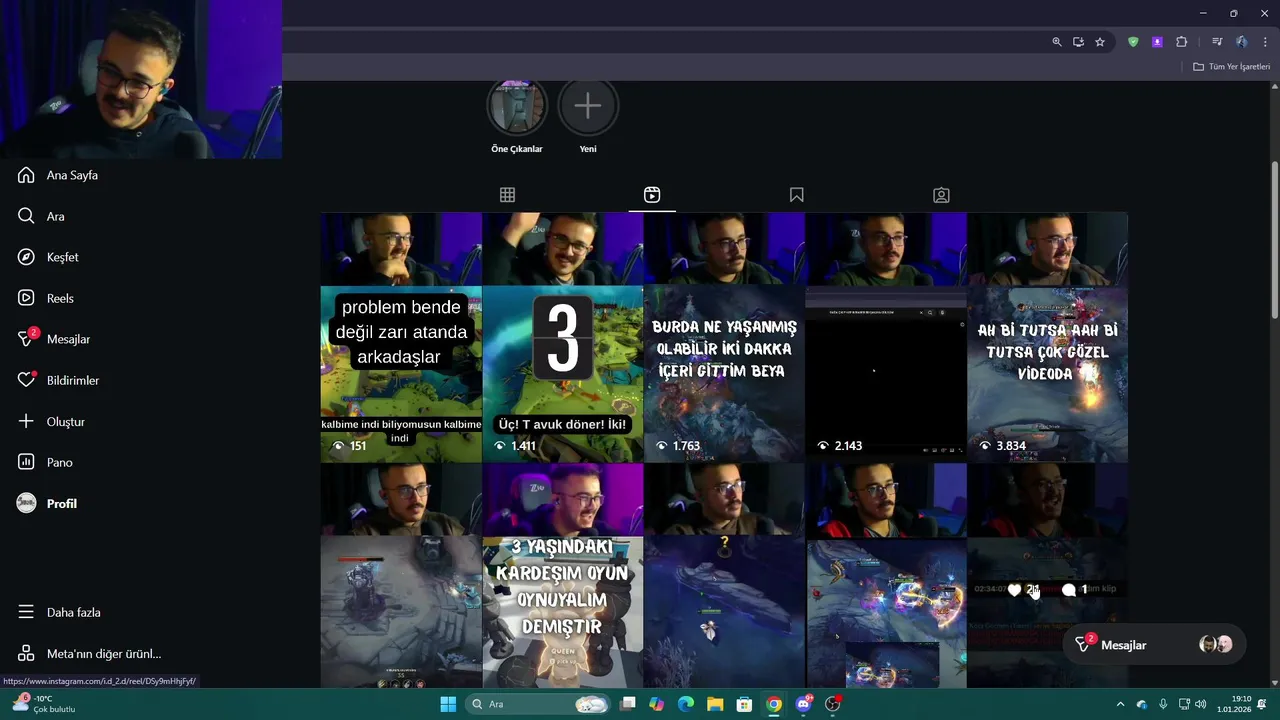Open Microsoft Store from the taskbar
The height and width of the screenshot is (720, 1280).
click(744, 704)
